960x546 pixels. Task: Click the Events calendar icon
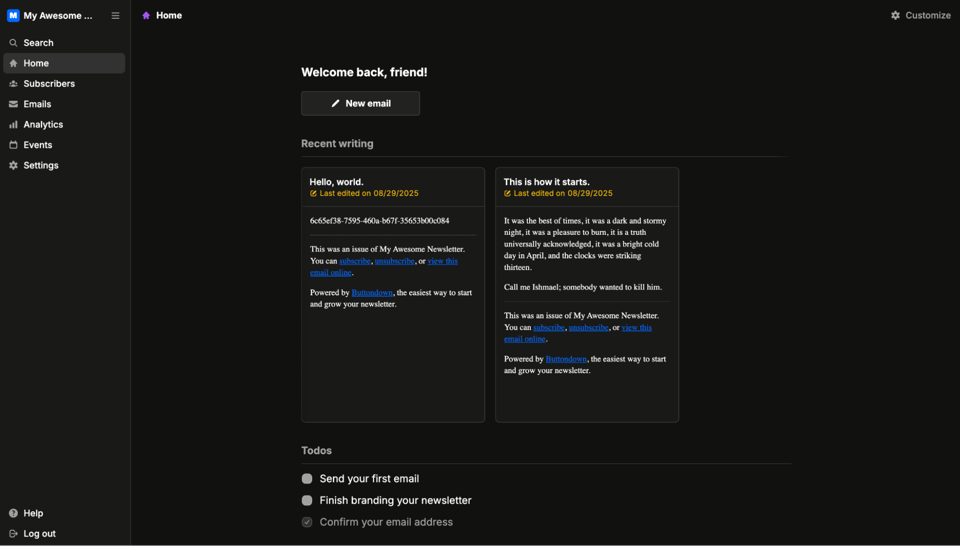coord(13,145)
